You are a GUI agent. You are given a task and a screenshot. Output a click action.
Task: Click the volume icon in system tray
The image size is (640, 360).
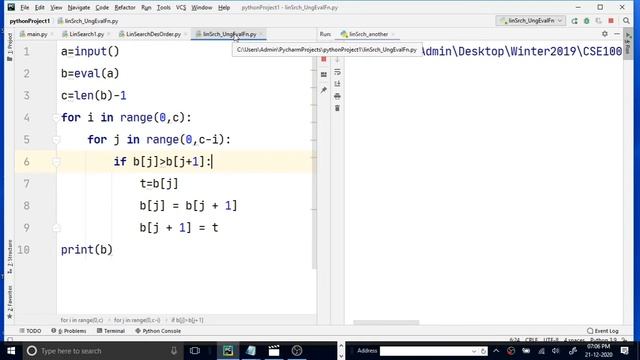[556, 351]
